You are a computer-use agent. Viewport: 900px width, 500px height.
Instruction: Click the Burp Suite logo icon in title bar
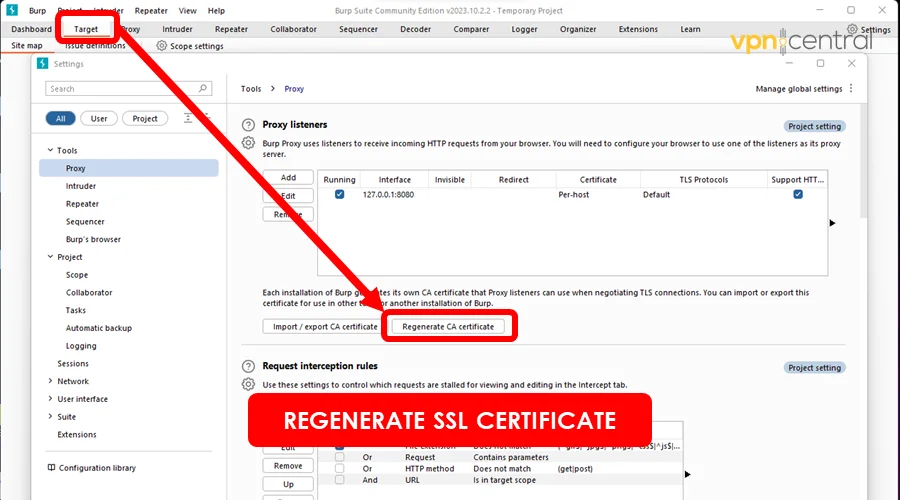point(11,10)
